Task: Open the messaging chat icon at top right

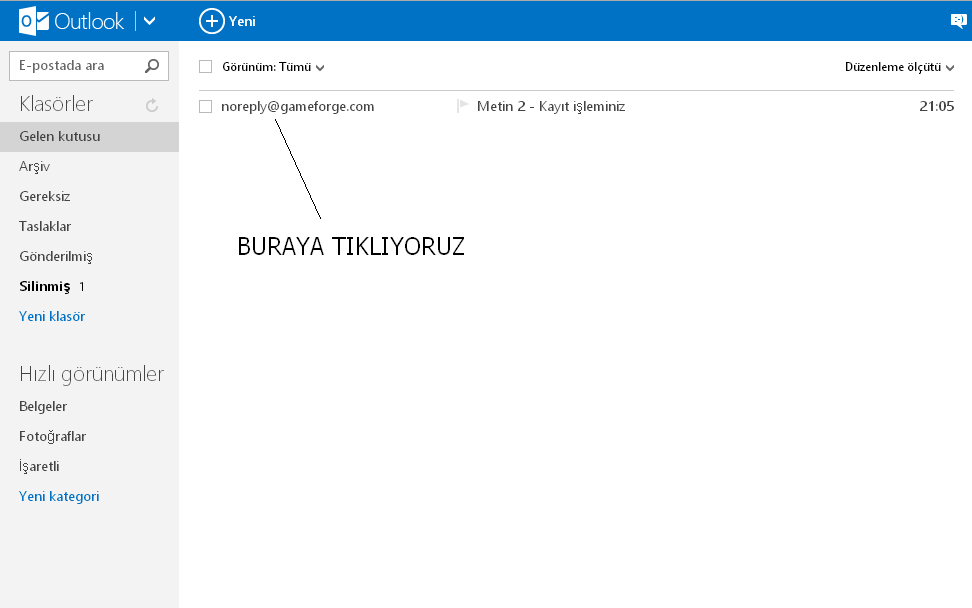Action: [959, 21]
